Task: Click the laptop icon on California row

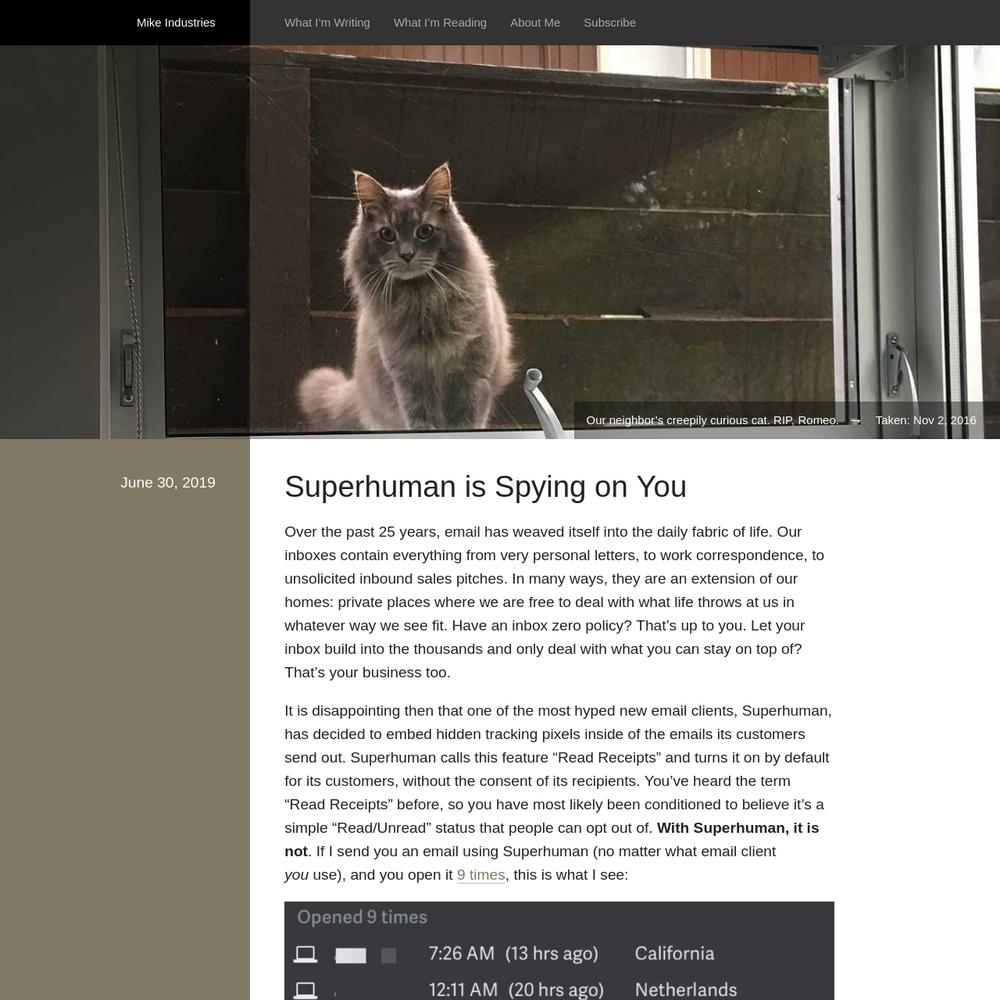Action: tap(305, 954)
